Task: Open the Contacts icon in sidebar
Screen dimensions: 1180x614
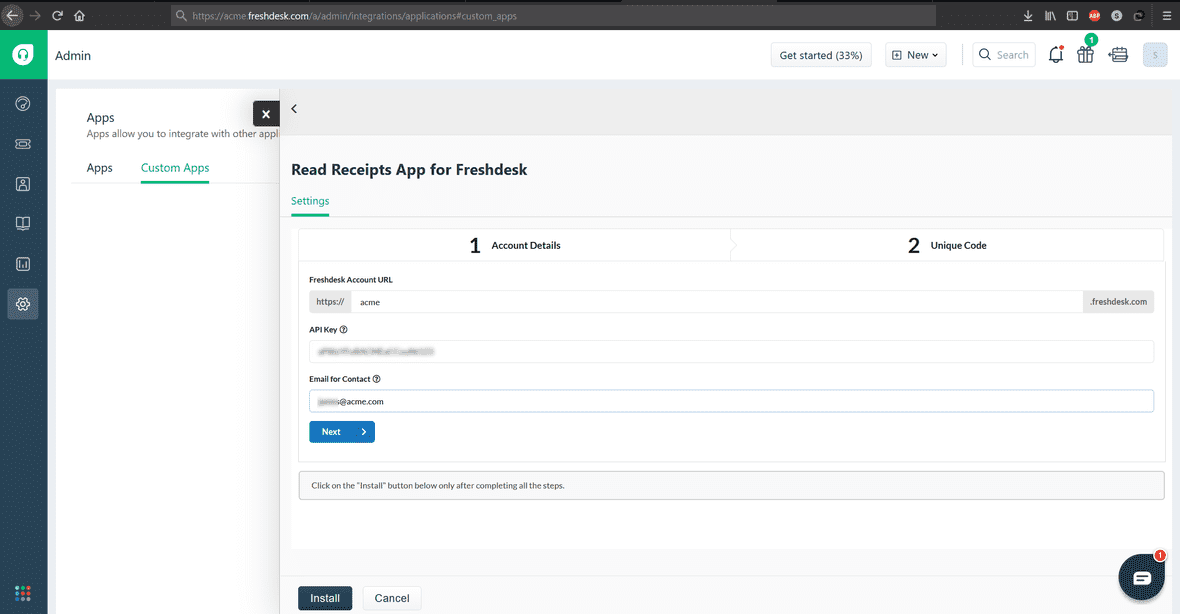Action: [x=22, y=183]
